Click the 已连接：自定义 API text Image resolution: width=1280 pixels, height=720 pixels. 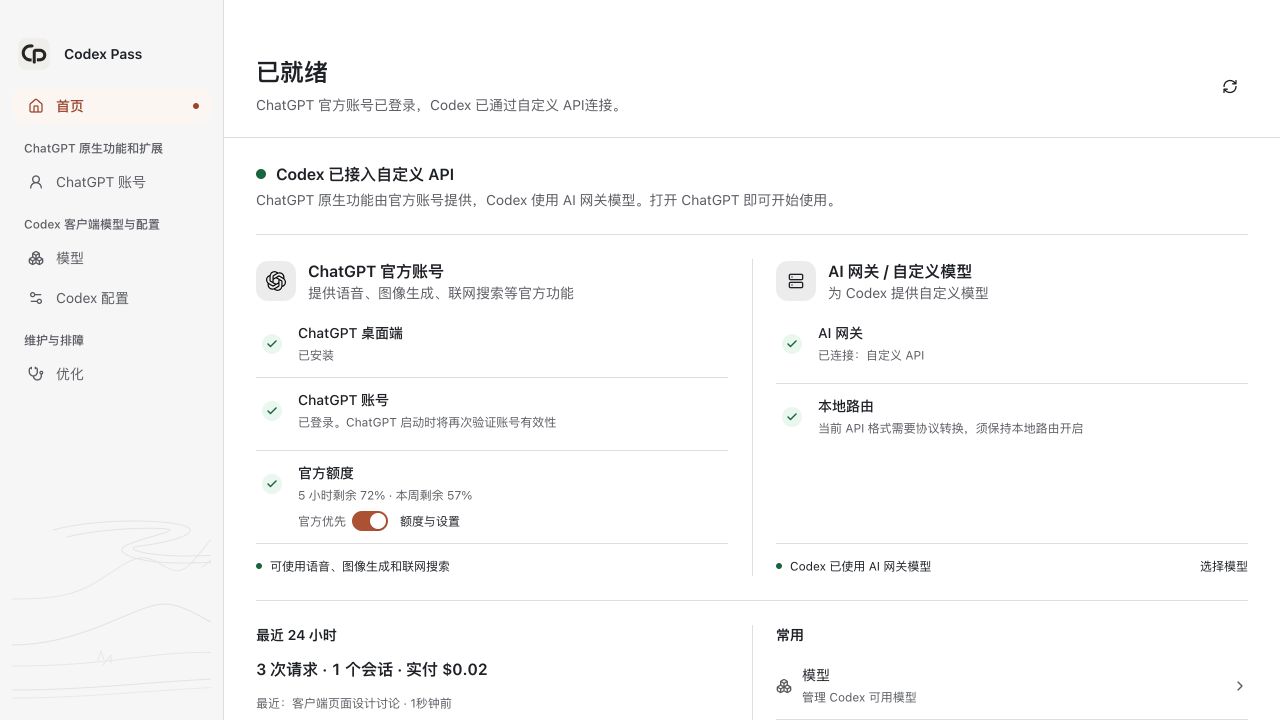click(x=871, y=355)
